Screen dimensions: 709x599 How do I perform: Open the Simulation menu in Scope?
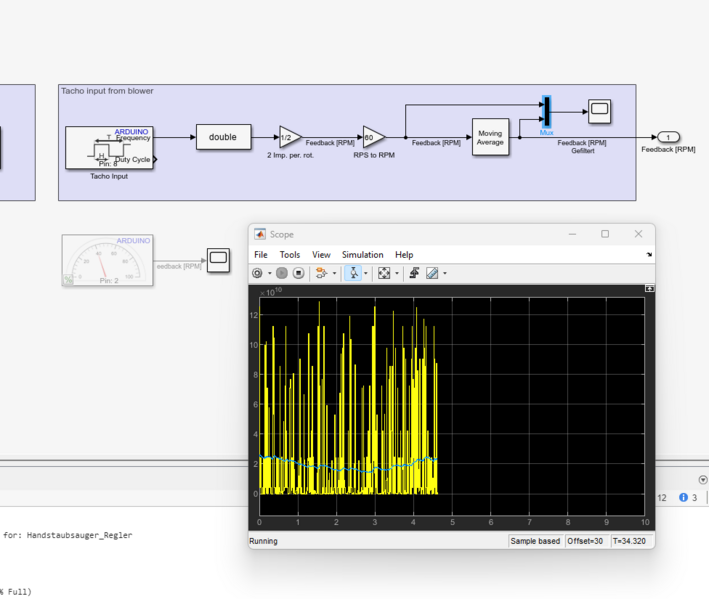click(x=362, y=255)
